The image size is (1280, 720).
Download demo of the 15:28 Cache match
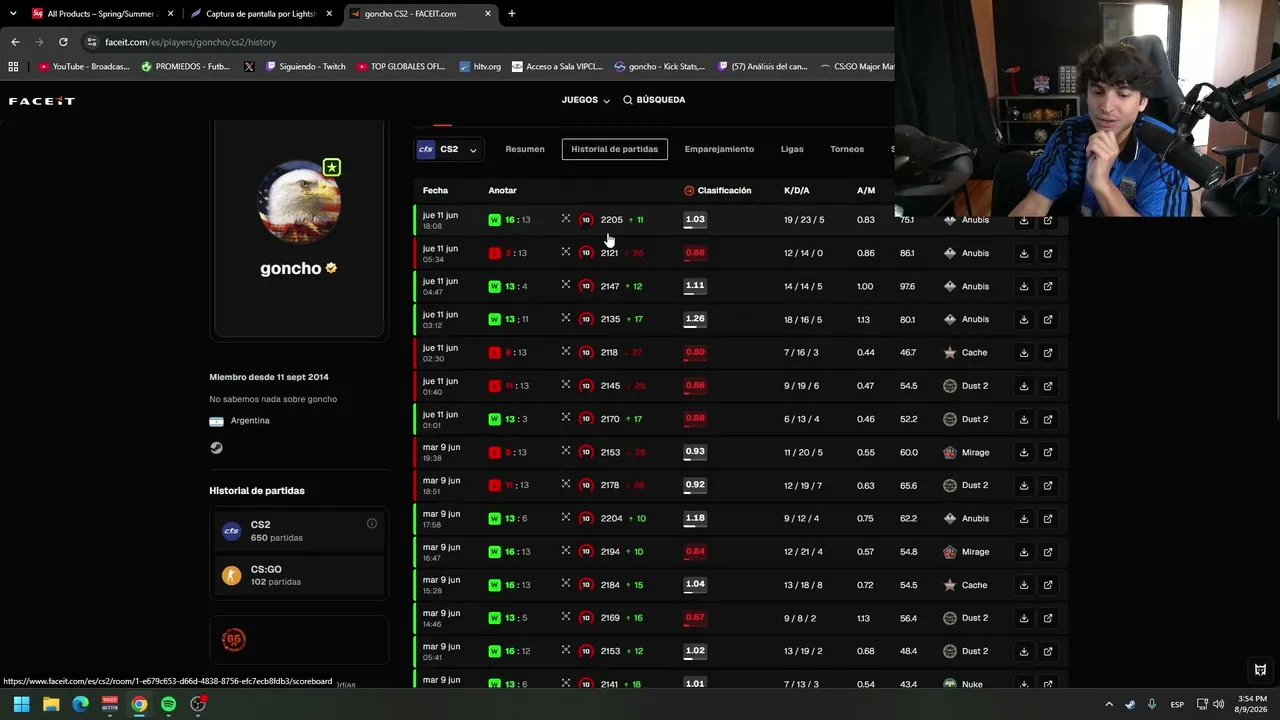click(x=1024, y=585)
